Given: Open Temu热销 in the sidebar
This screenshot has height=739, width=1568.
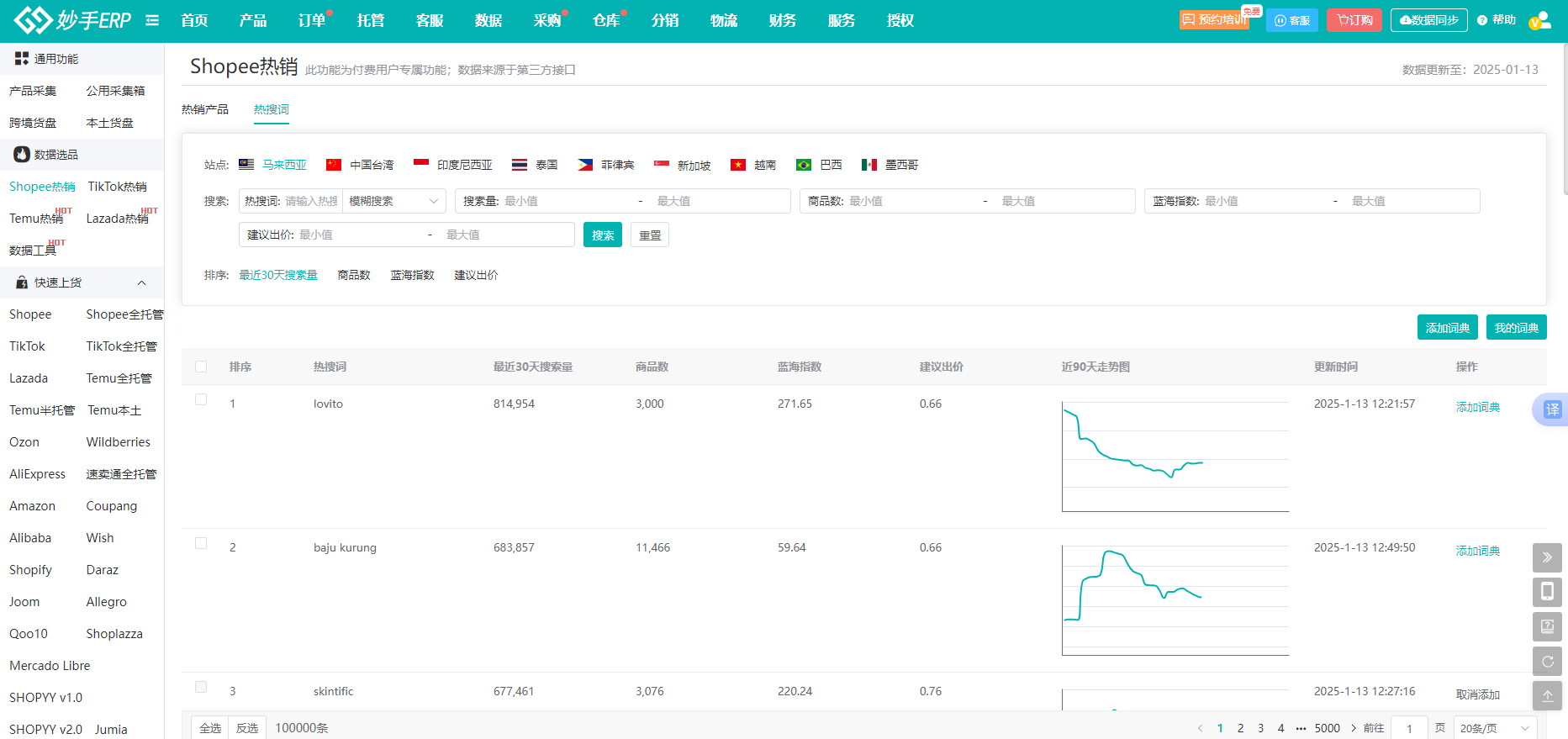Looking at the screenshot, I should coord(36,219).
